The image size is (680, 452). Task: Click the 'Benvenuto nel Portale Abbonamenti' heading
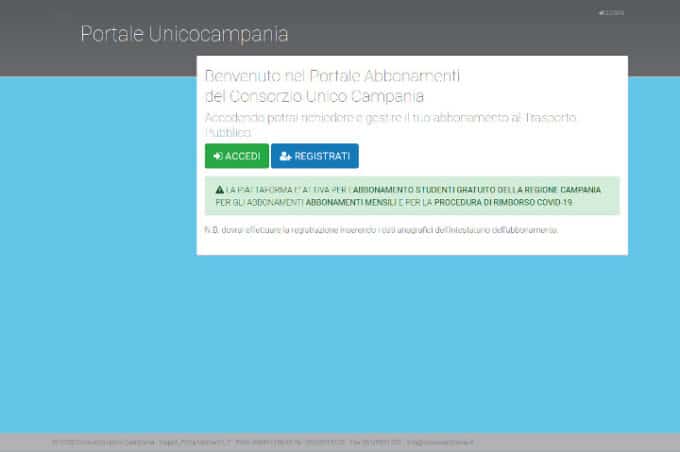pos(331,76)
